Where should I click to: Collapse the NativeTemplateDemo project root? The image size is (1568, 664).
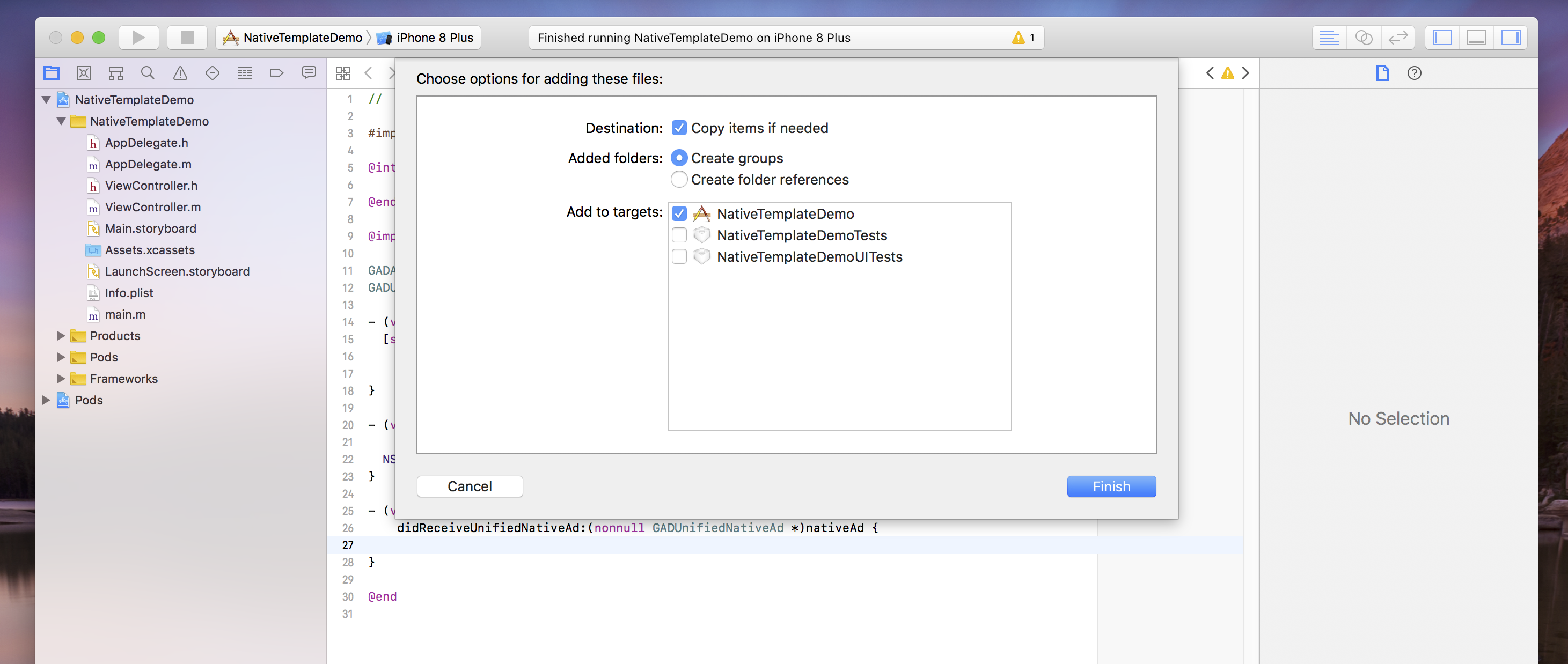pyautogui.click(x=46, y=100)
